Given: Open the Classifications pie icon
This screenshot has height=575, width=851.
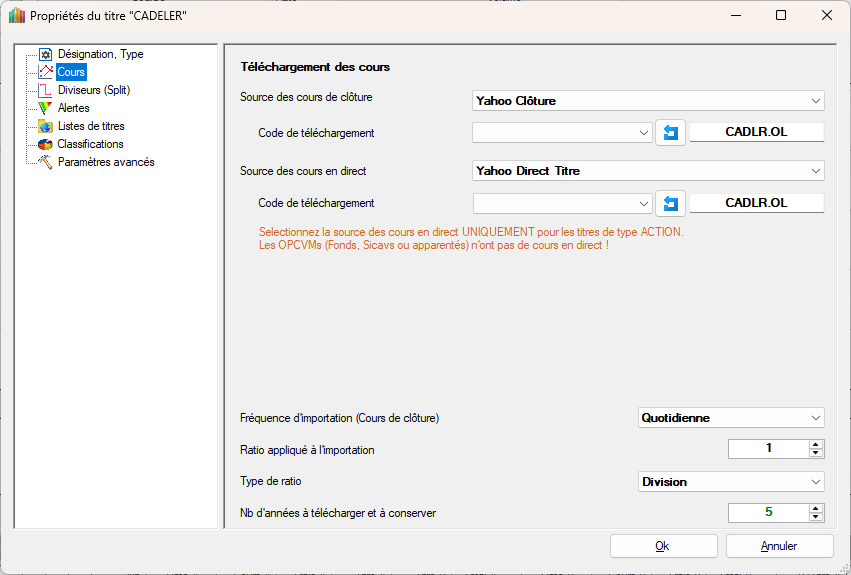Looking at the screenshot, I should coord(45,144).
